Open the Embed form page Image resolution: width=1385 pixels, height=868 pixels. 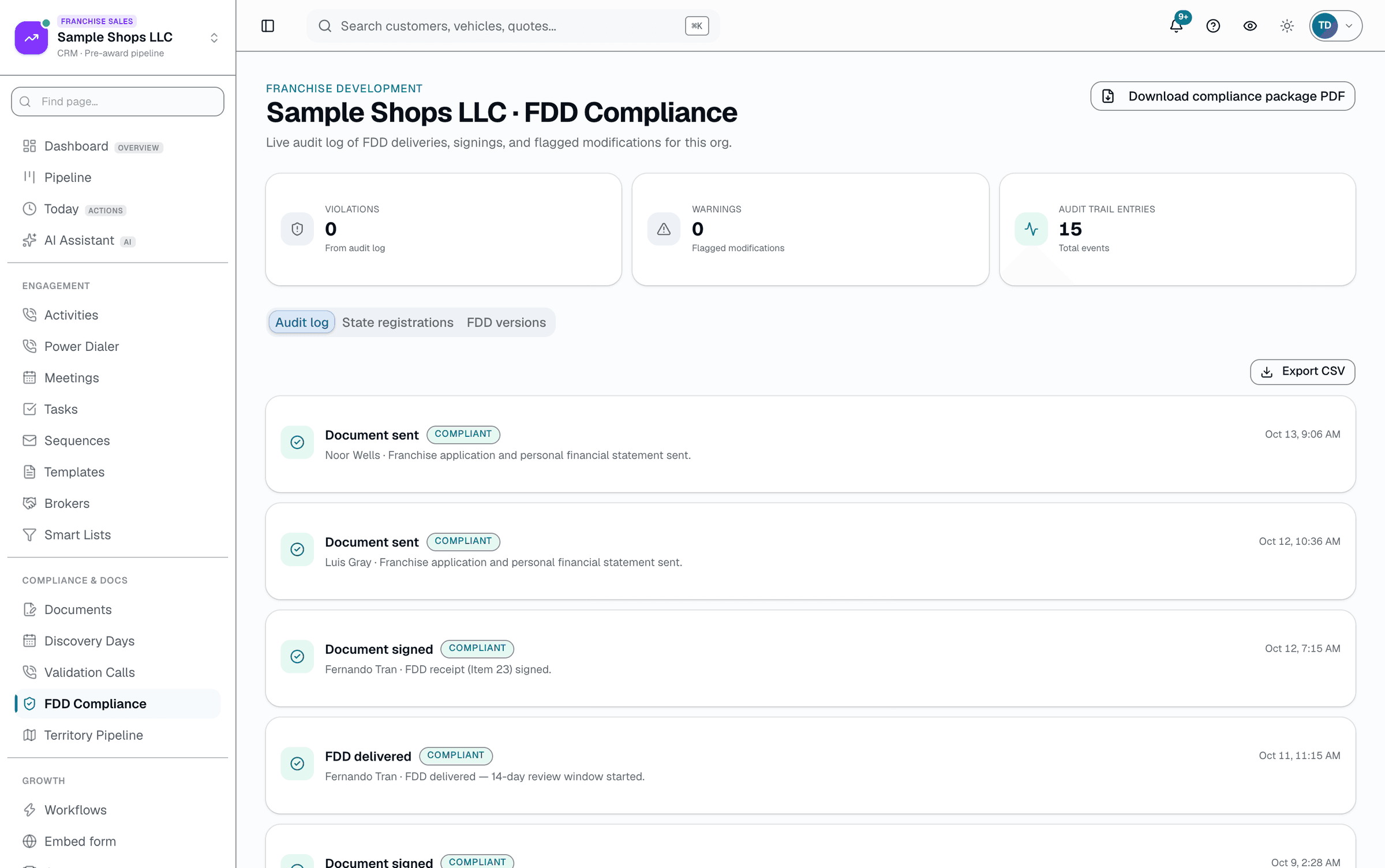pos(118,841)
